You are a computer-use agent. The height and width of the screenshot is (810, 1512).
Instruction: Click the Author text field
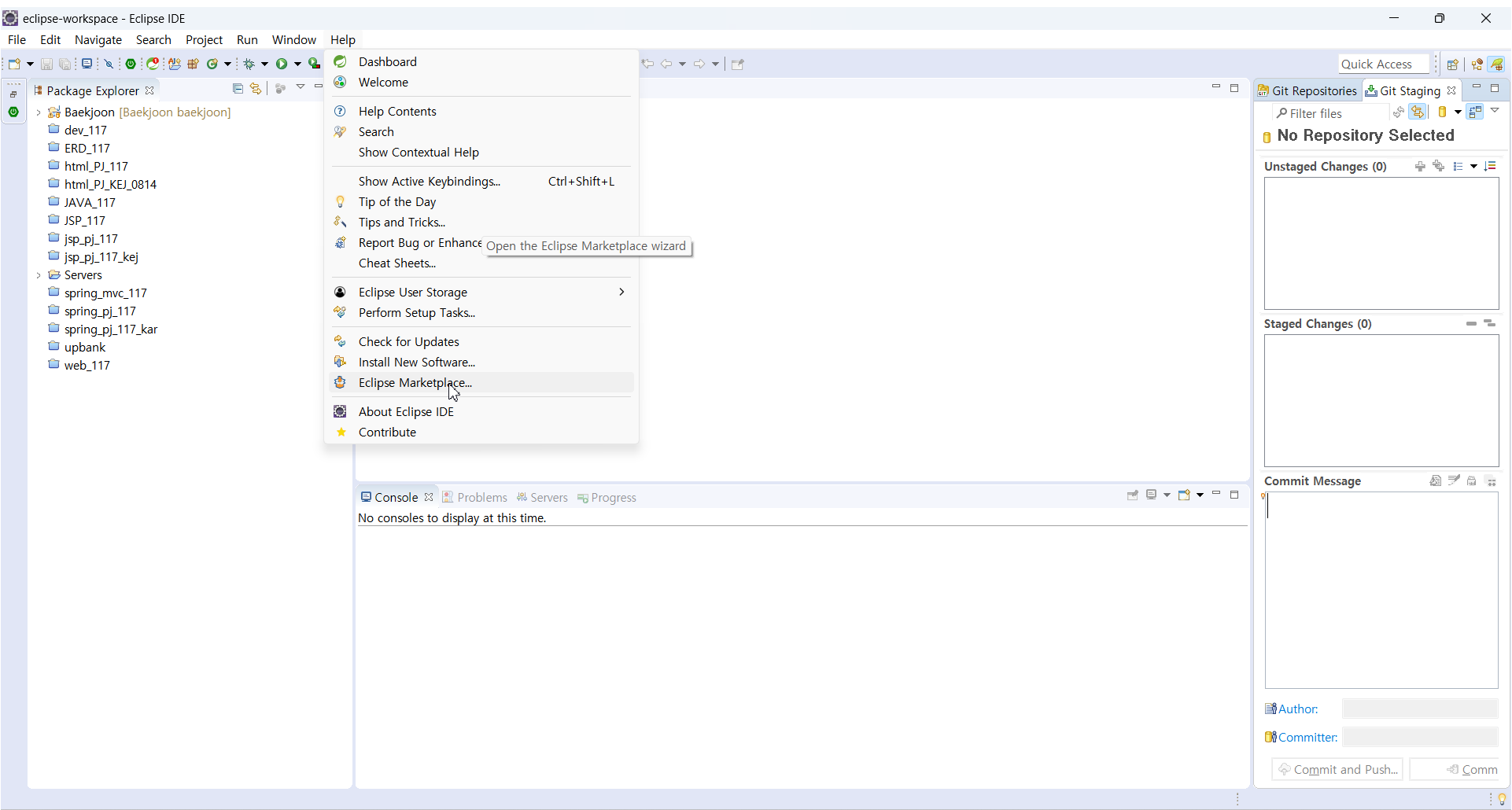click(x=1419, y=709)
